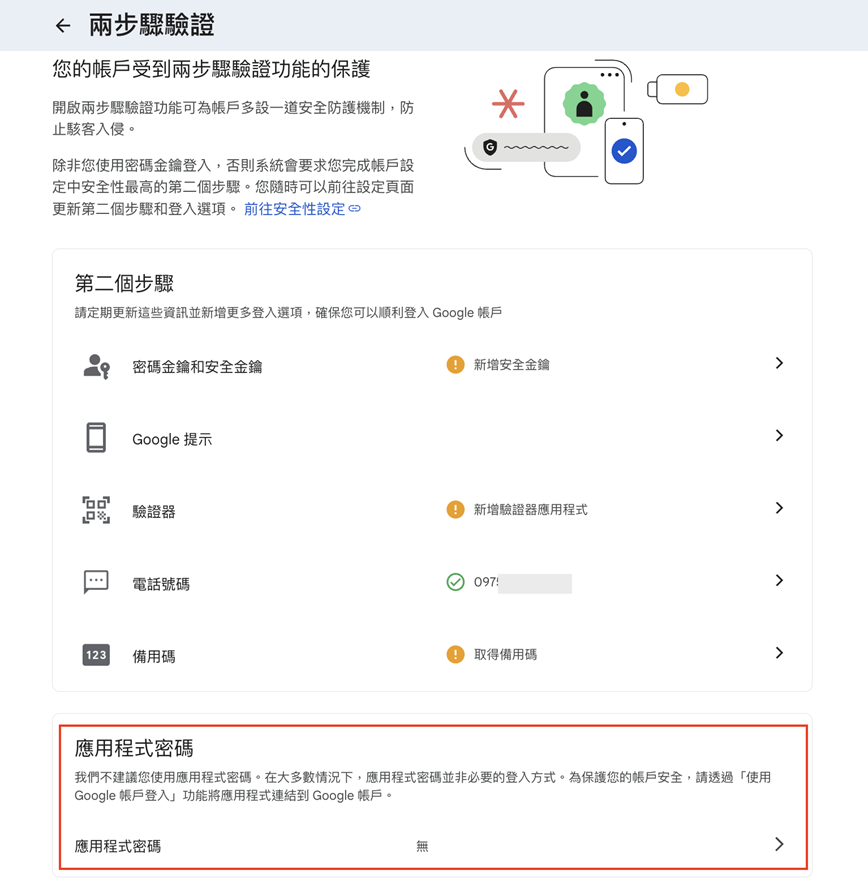Click the phone icon for Google 提示

(x=96, y=438)
